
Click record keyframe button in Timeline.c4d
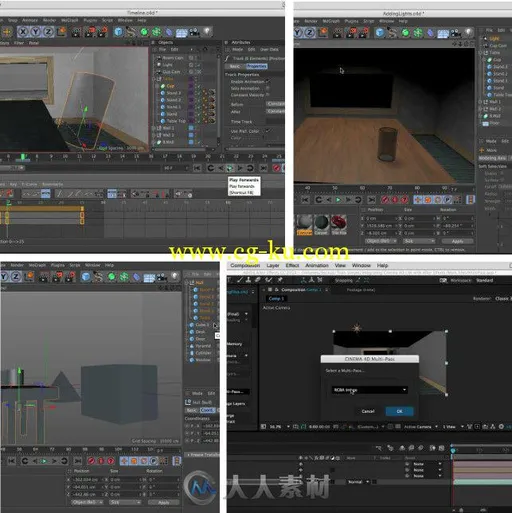(276, 168)
